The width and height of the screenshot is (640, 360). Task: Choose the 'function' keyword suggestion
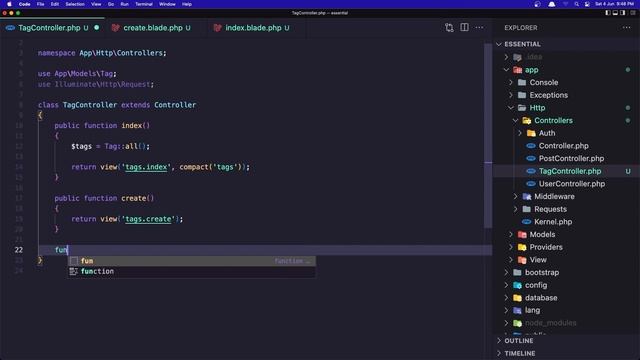pos(191,271)
